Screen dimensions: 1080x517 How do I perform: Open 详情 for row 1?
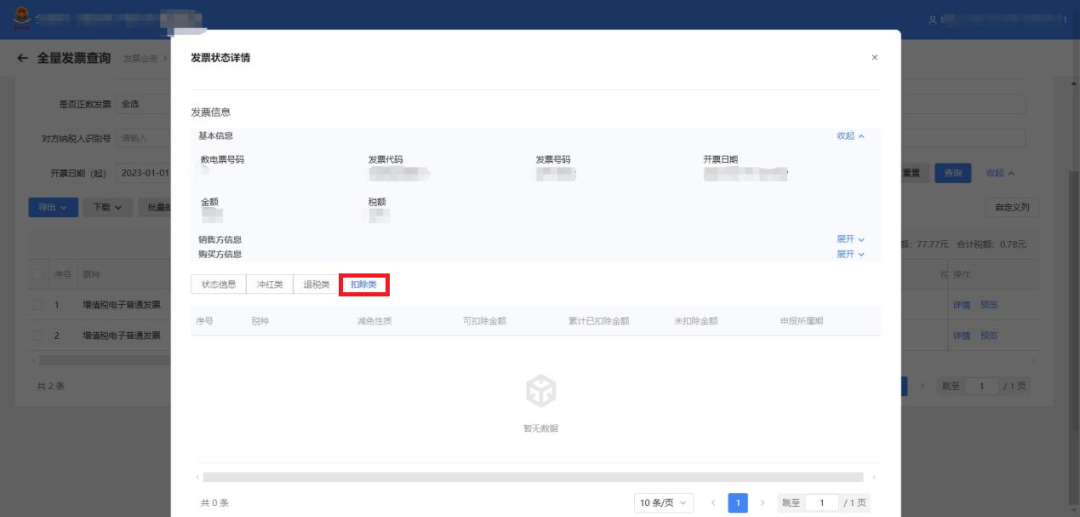(962, 305)
